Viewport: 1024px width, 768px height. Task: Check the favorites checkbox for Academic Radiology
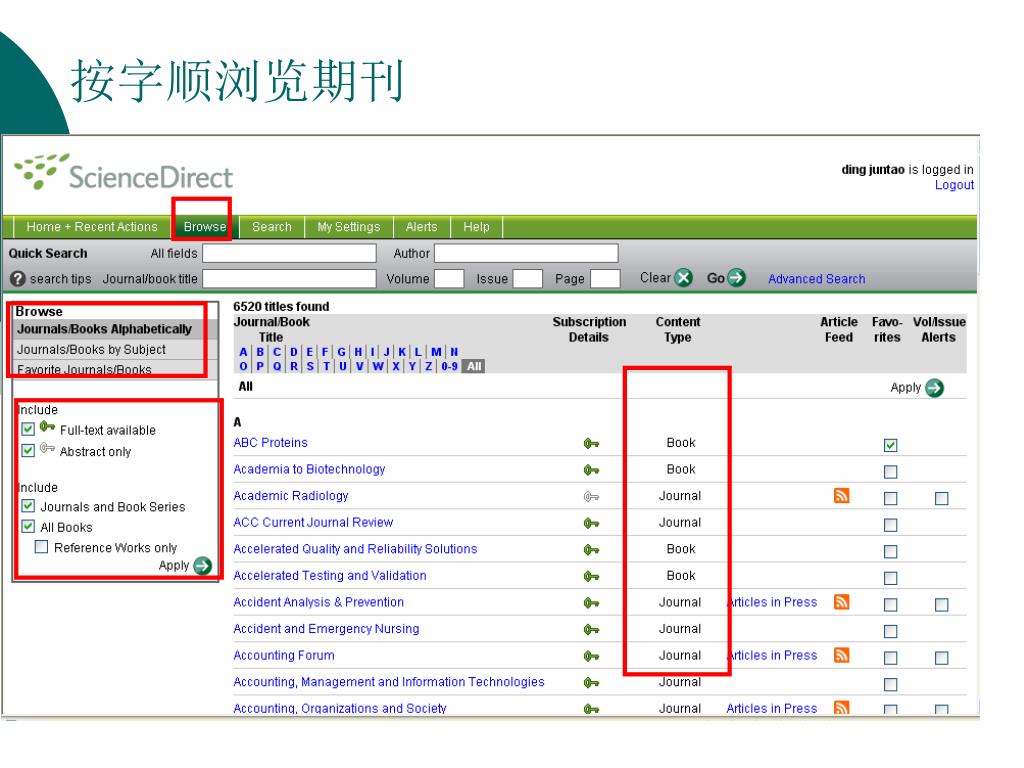[890, 498]
